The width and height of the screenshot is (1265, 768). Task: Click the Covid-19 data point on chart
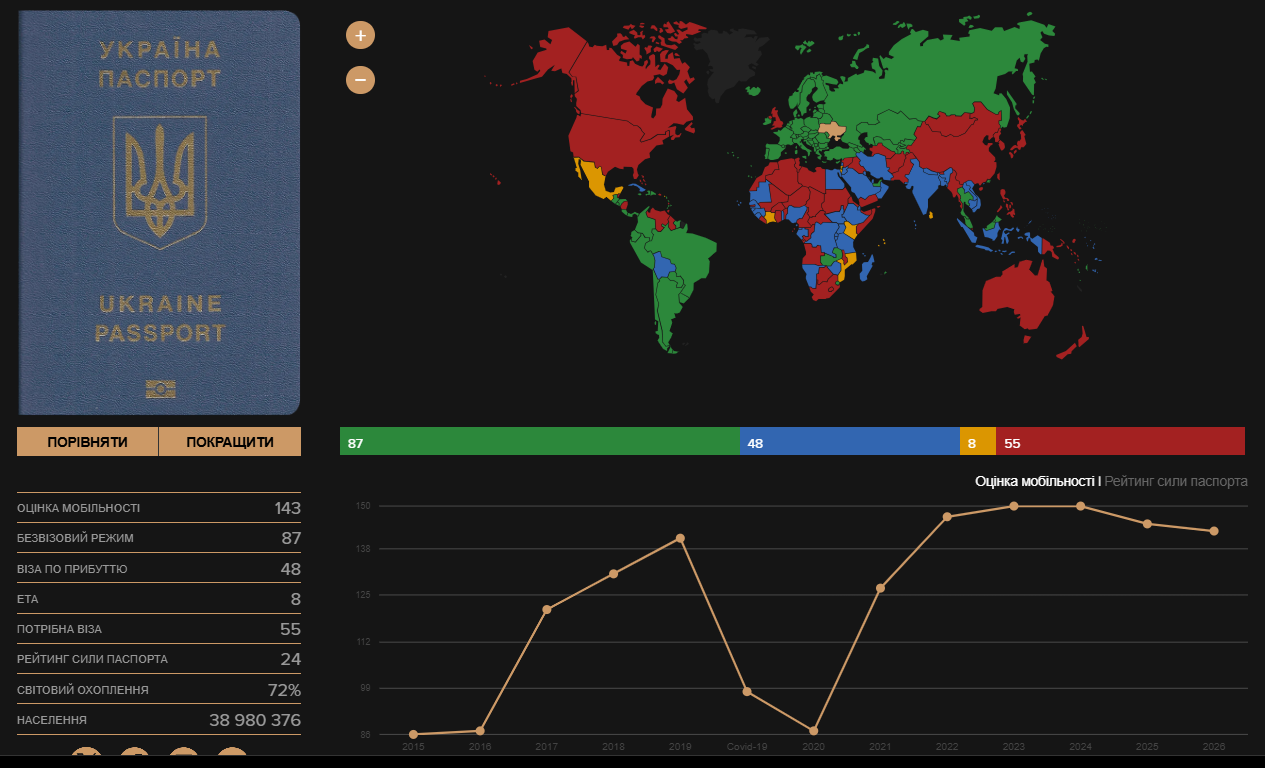(x=747, y=692)
